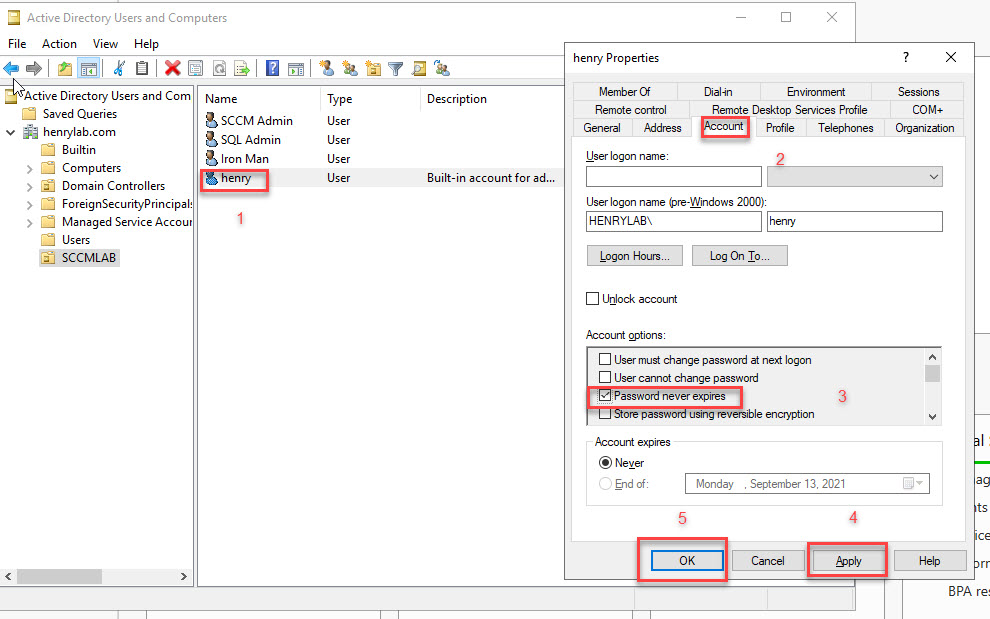Uncheck Password never expires checkbox
990x619 pixels.
604,396
